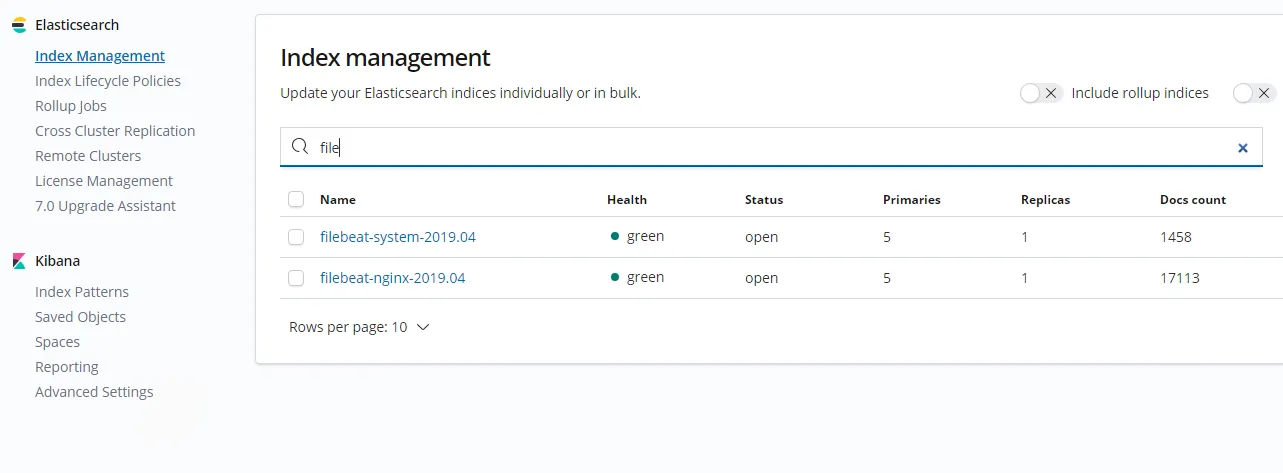Click docs count value 17113

(x=1180, y=278)
